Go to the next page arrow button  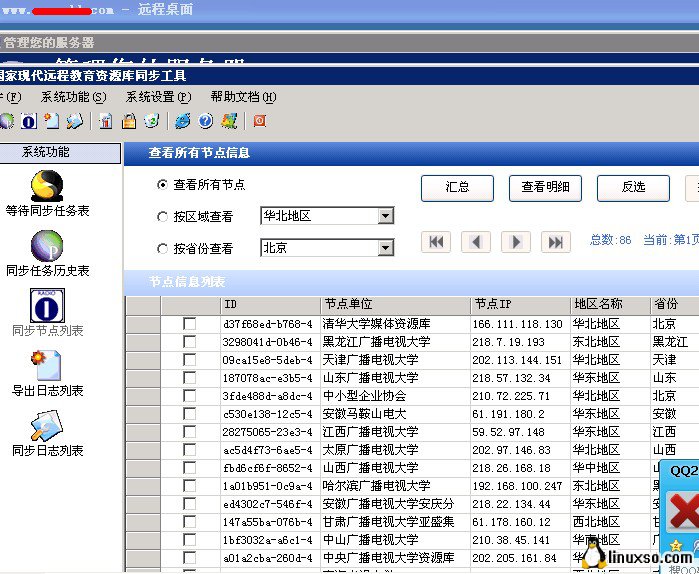[515, 242]
